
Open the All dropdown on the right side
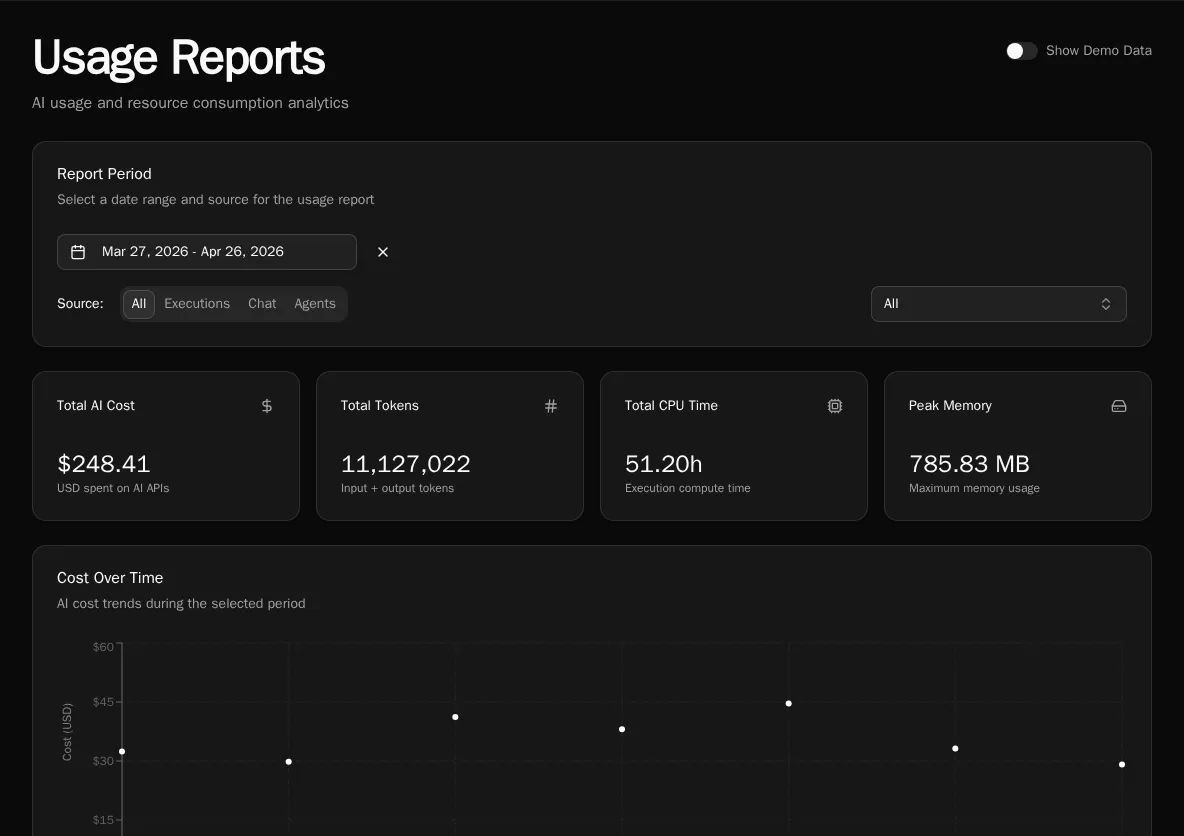[998, 303]
